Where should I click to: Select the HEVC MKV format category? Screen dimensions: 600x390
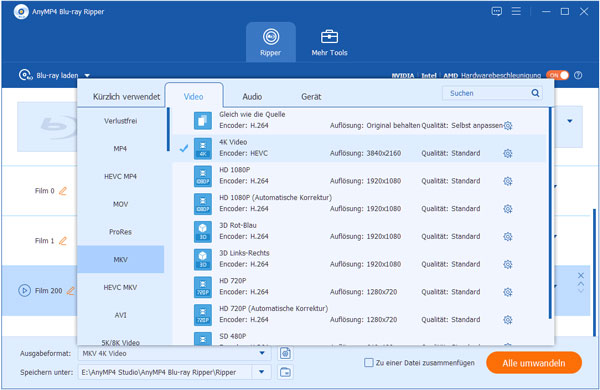(121, 287)
